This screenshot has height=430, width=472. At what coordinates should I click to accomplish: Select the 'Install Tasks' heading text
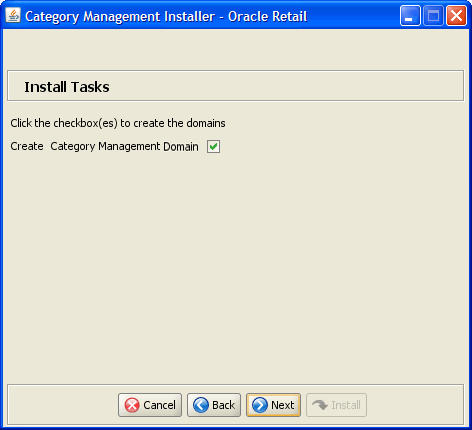click(67, 87)
